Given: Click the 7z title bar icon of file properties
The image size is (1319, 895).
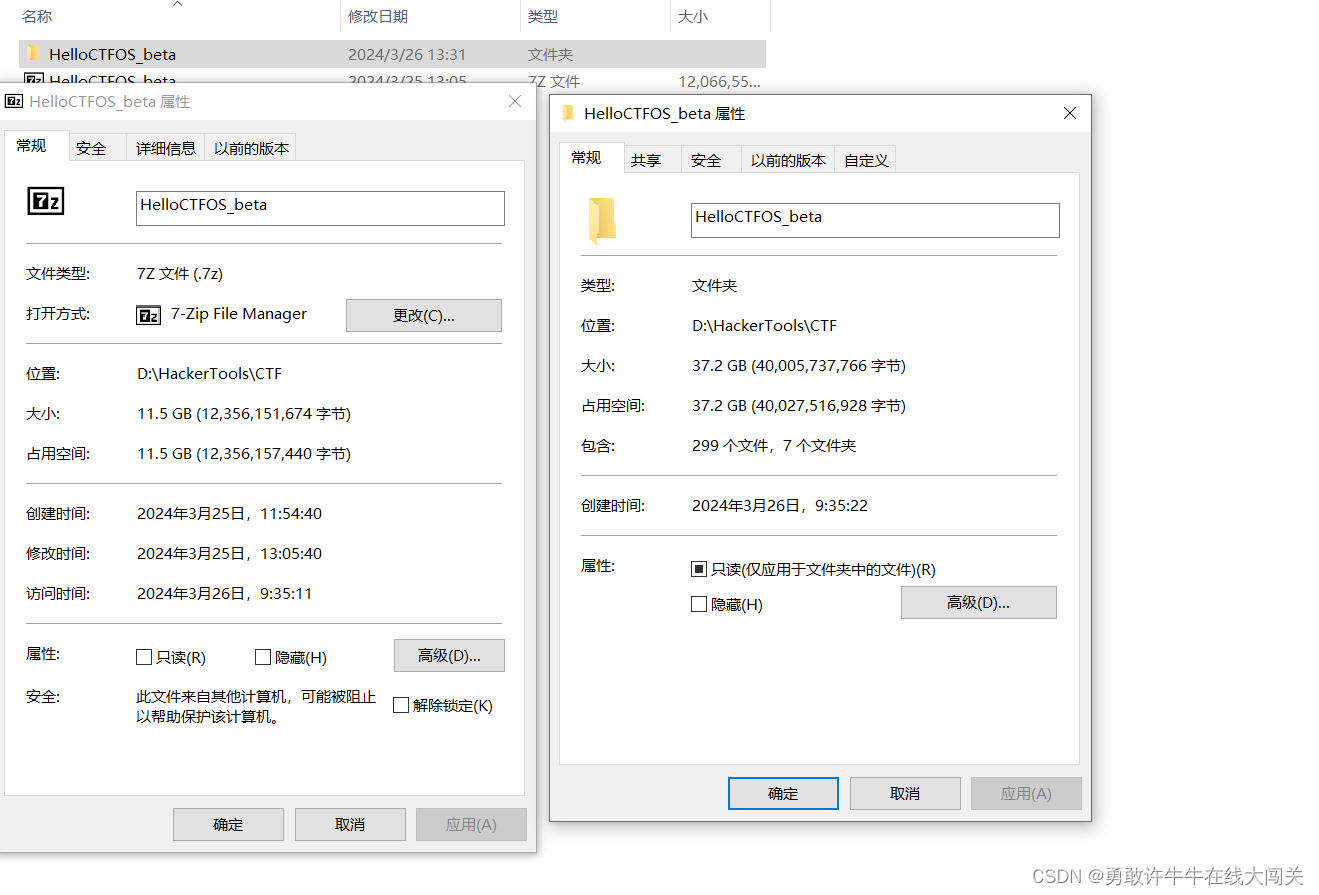Looking at the screenshot, I should [x=15, y=102].
